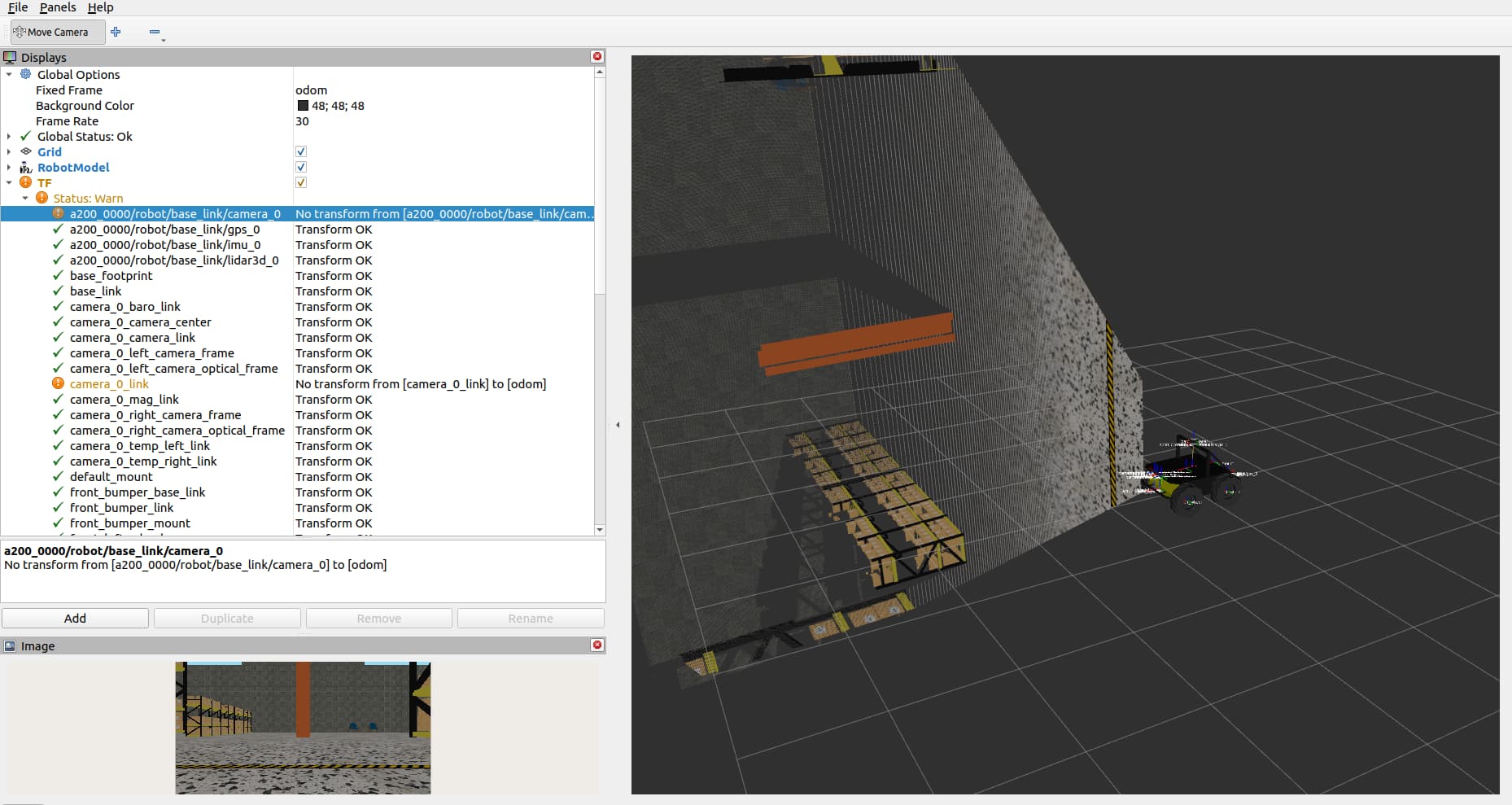The image size is (1512, 805).
Task: Expand the RobotModel display properties
Action: tap(9, 167)
